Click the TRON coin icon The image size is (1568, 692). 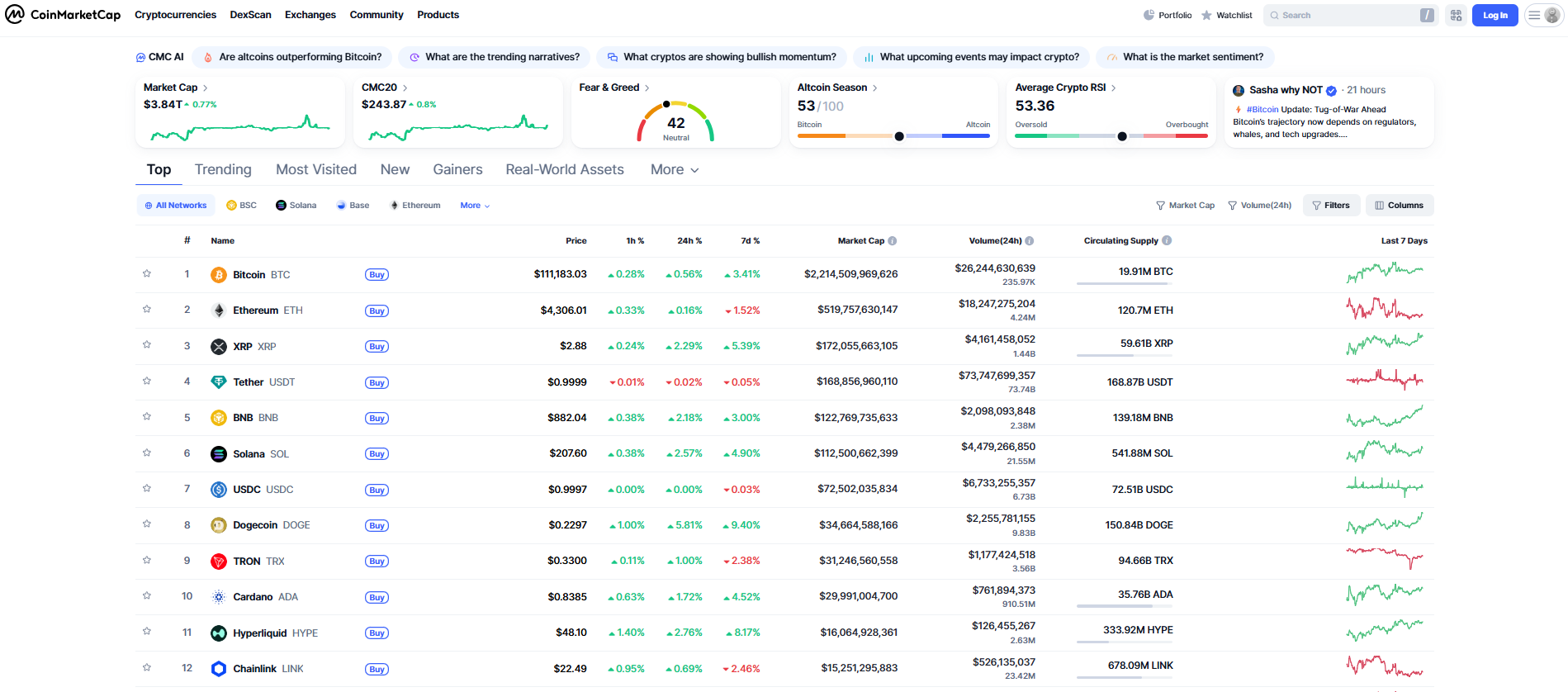pos(219,562)
